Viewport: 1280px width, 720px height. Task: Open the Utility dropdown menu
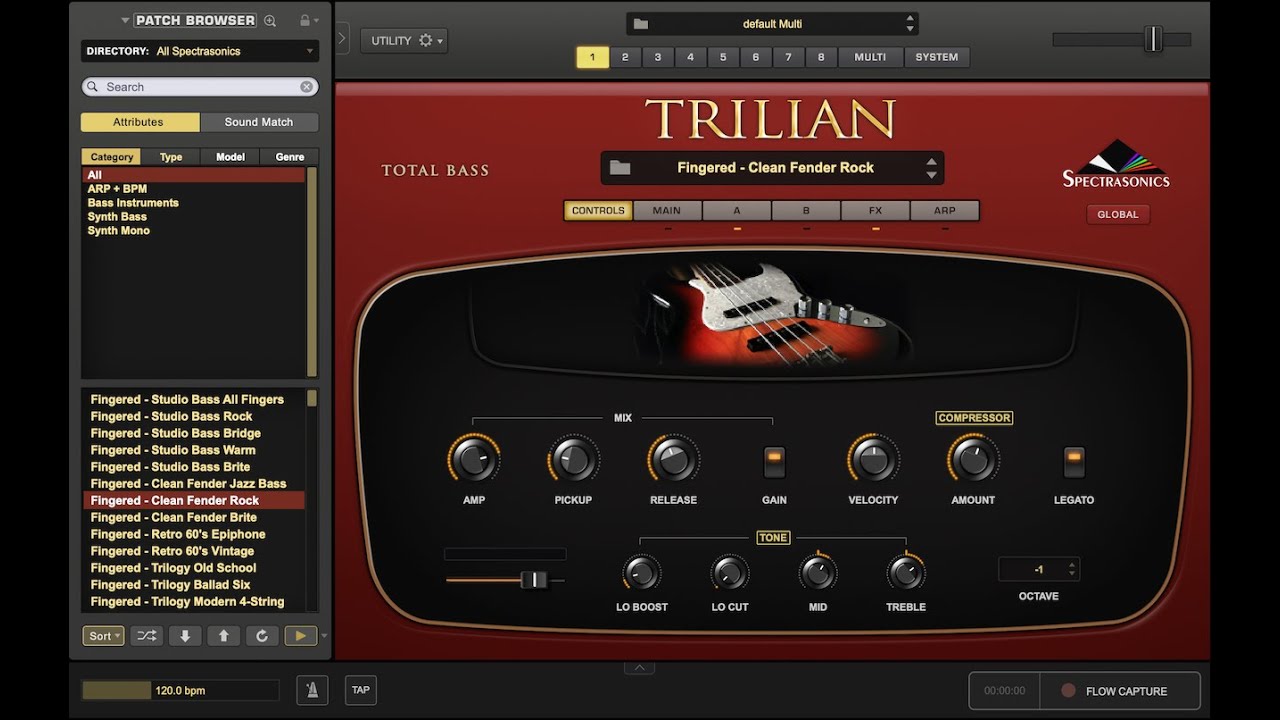[404, 41]
